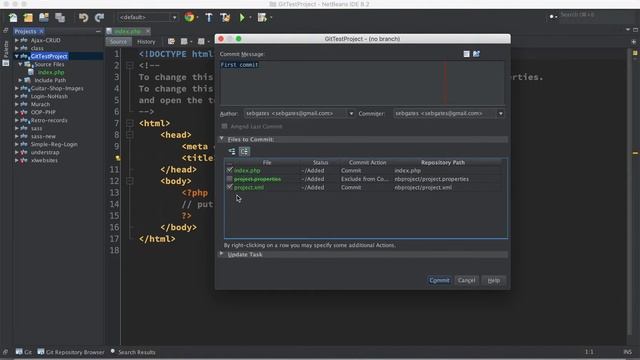640x360 pixels.
Task: Click the Recent Messages icon in commit dialog
Action: point(467,54)
